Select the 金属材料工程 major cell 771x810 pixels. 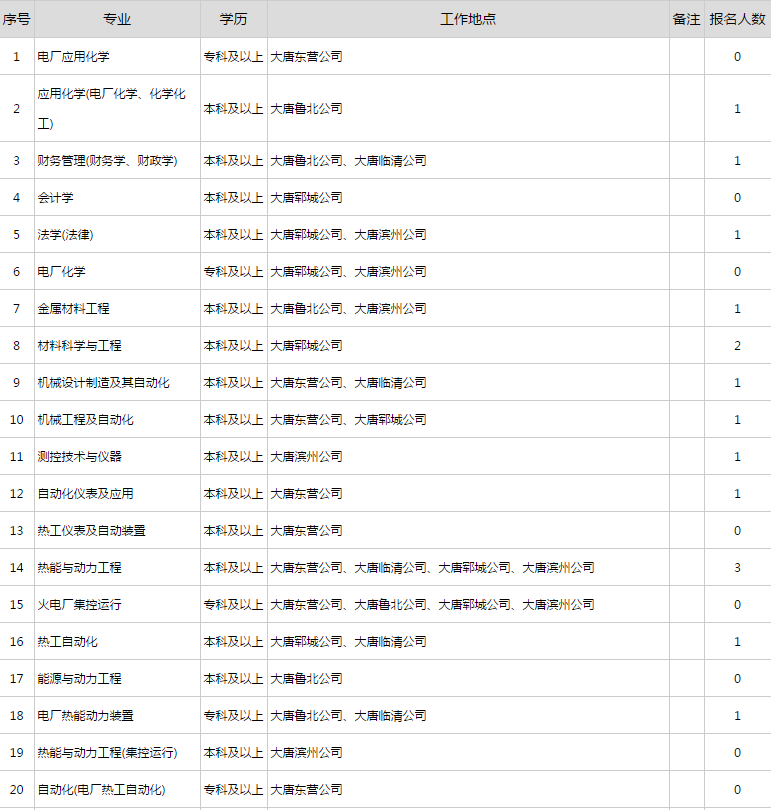tap(73, 309)
